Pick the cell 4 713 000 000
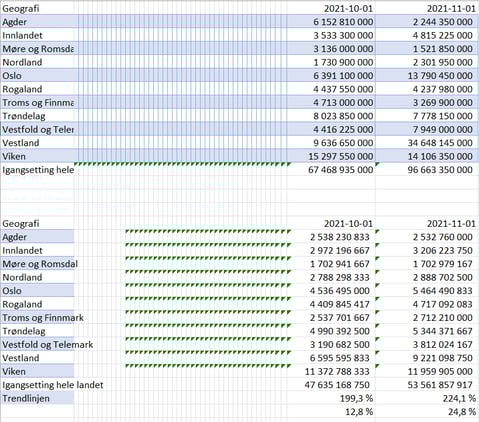The height and width of the screenshot is (422, 479). [x=343, y=103]
